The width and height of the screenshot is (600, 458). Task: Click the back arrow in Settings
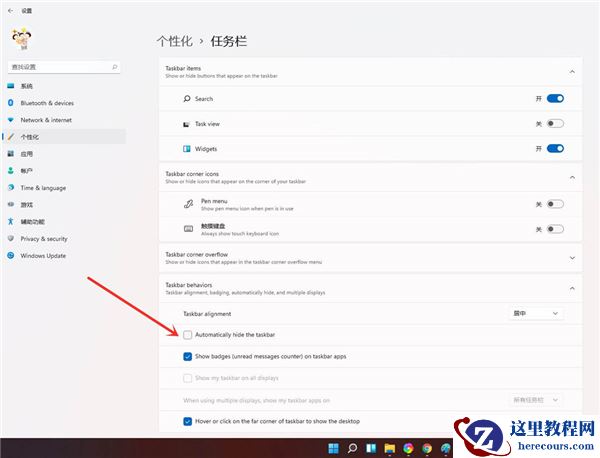click(10, 11)
